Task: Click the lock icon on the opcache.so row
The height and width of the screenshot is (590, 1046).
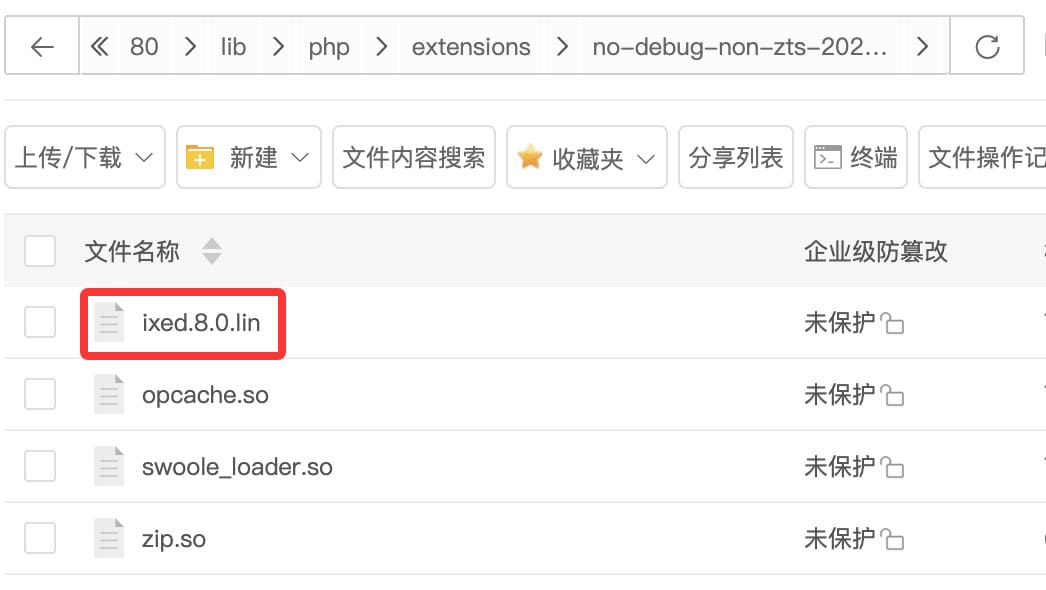Action: pos(894,397)
